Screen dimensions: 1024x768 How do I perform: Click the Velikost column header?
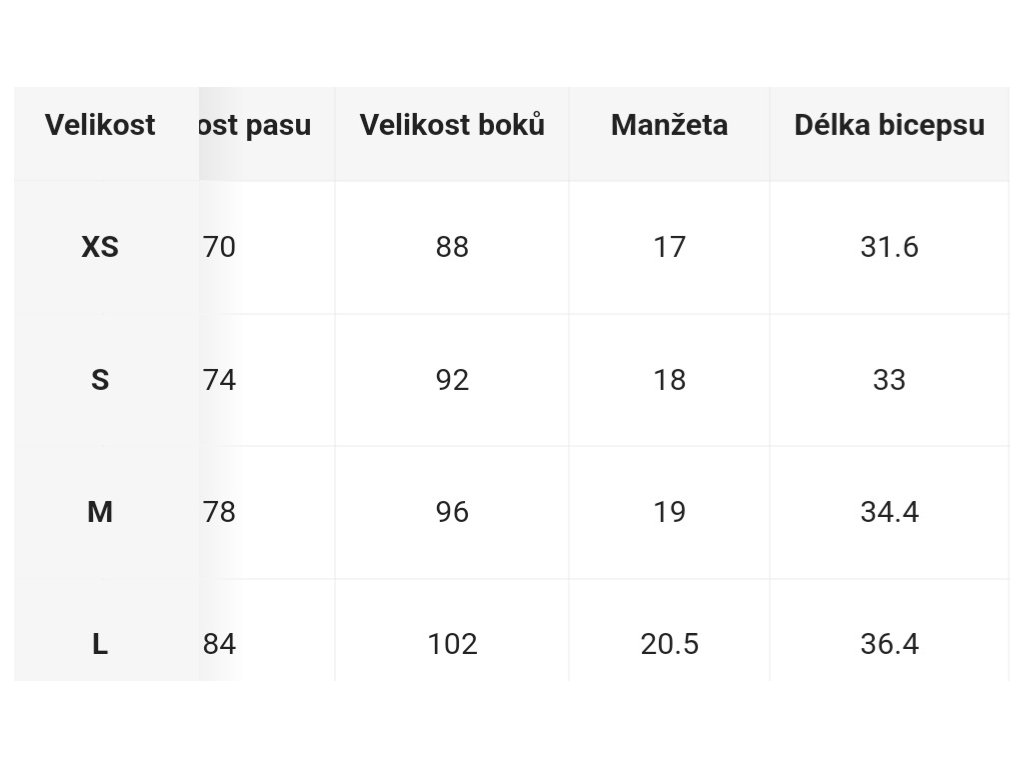click(100, 125)
